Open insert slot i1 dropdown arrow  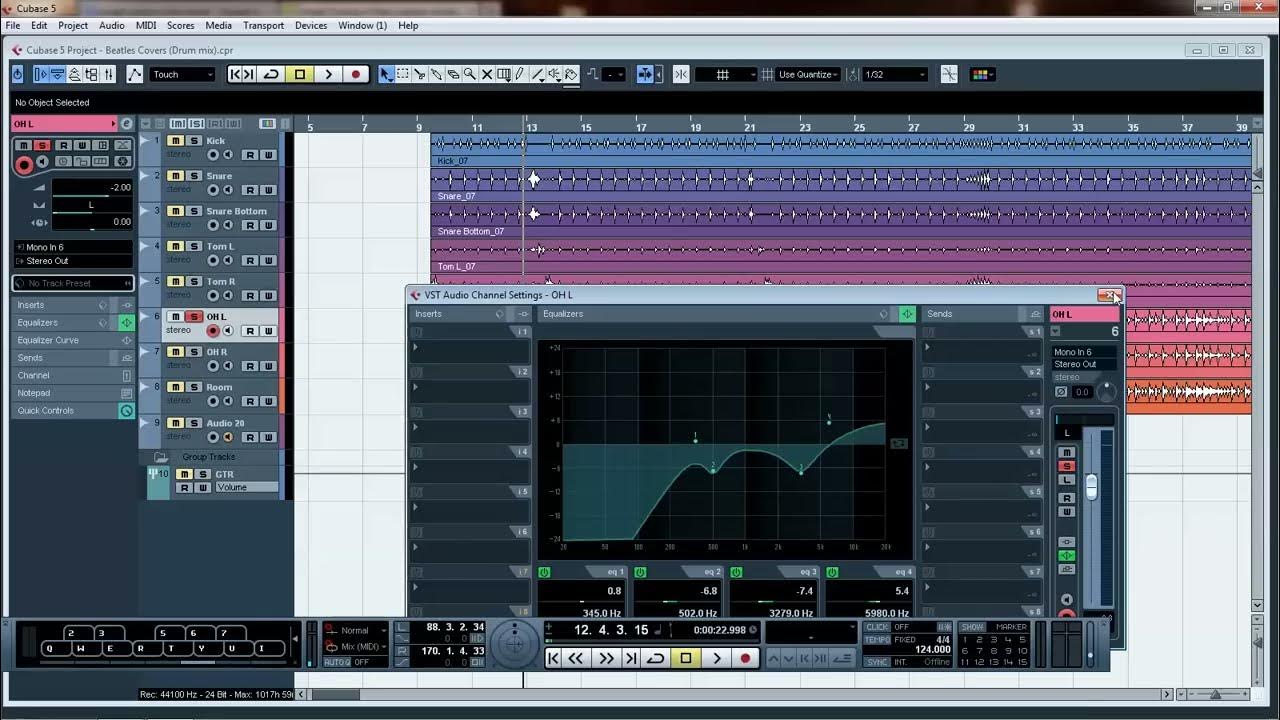(x=416, y=348)
